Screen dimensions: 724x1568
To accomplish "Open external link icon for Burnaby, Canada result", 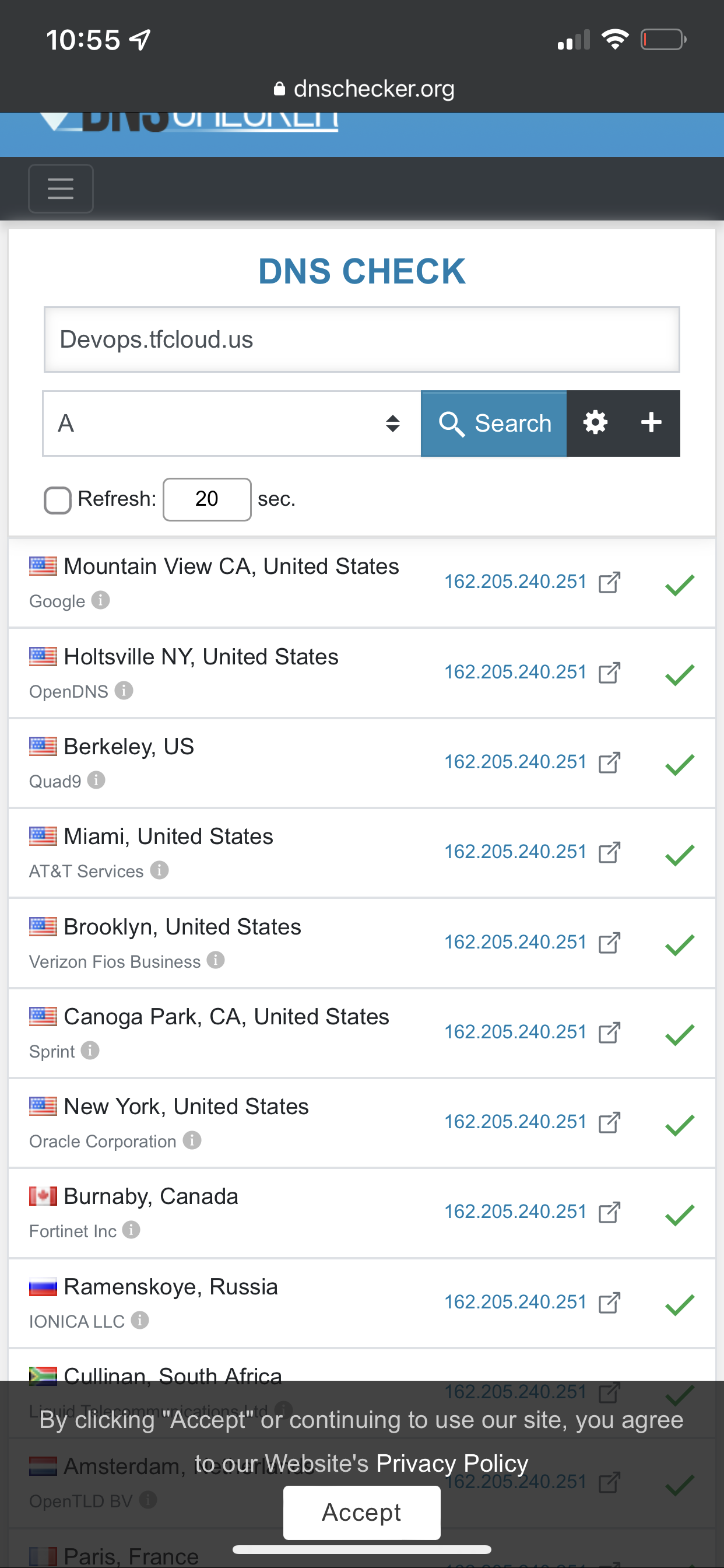I will 611,1212.
